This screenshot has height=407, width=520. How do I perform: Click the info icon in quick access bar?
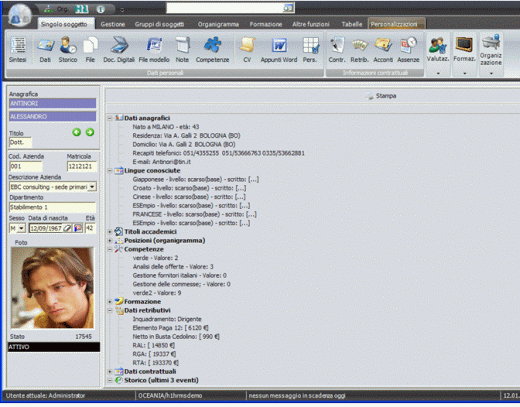[x=101, y=9]
